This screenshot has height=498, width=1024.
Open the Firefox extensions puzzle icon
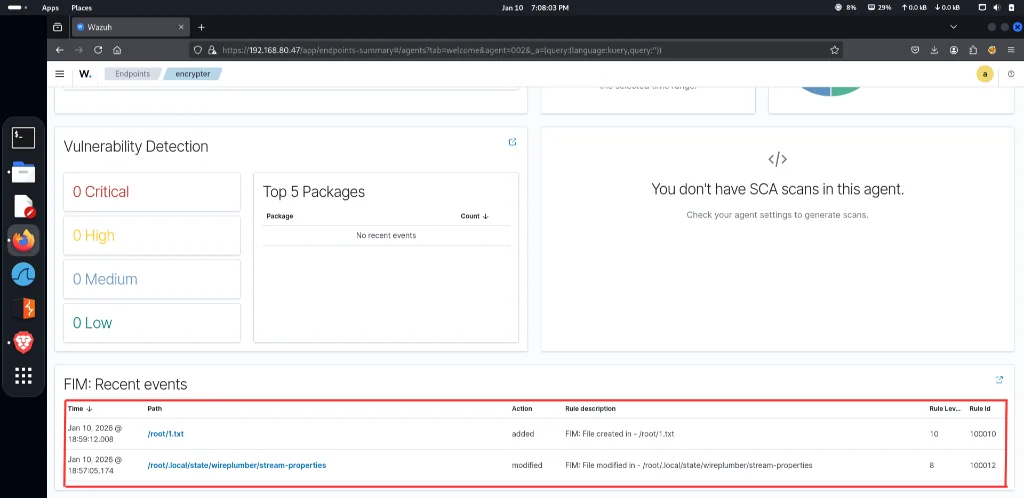(973, 50)
